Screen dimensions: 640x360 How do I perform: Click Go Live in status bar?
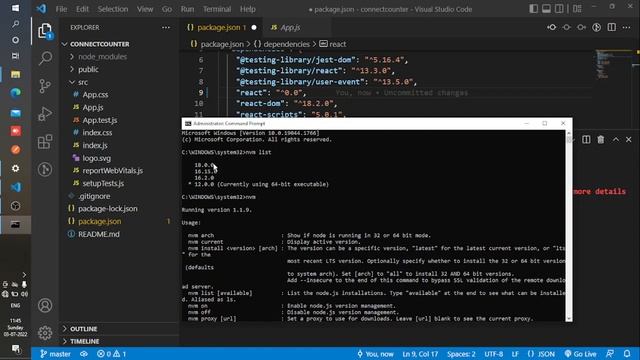(x=580, y=354)
